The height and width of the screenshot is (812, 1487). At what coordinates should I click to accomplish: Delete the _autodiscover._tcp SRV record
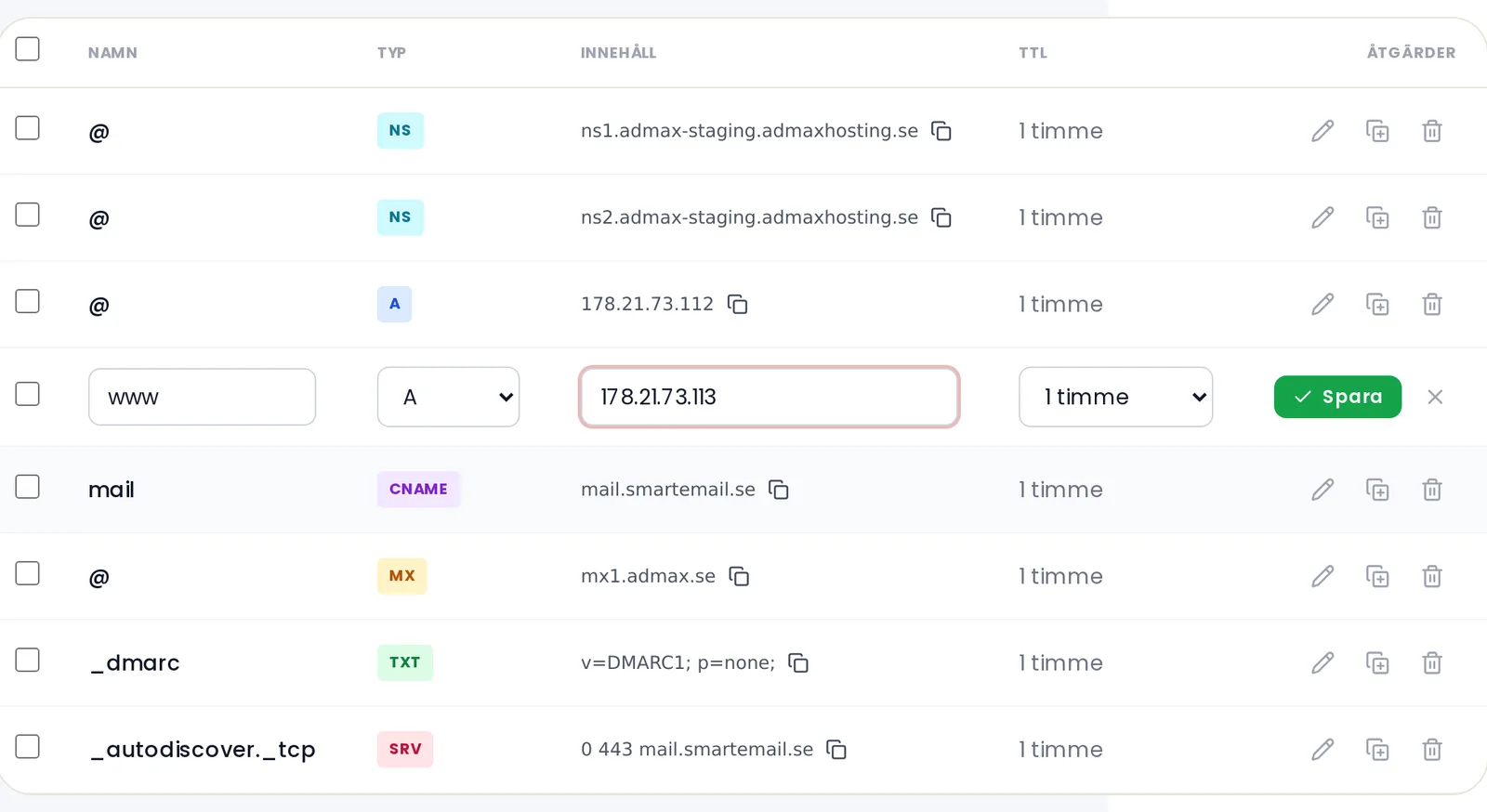(1432, 749)
